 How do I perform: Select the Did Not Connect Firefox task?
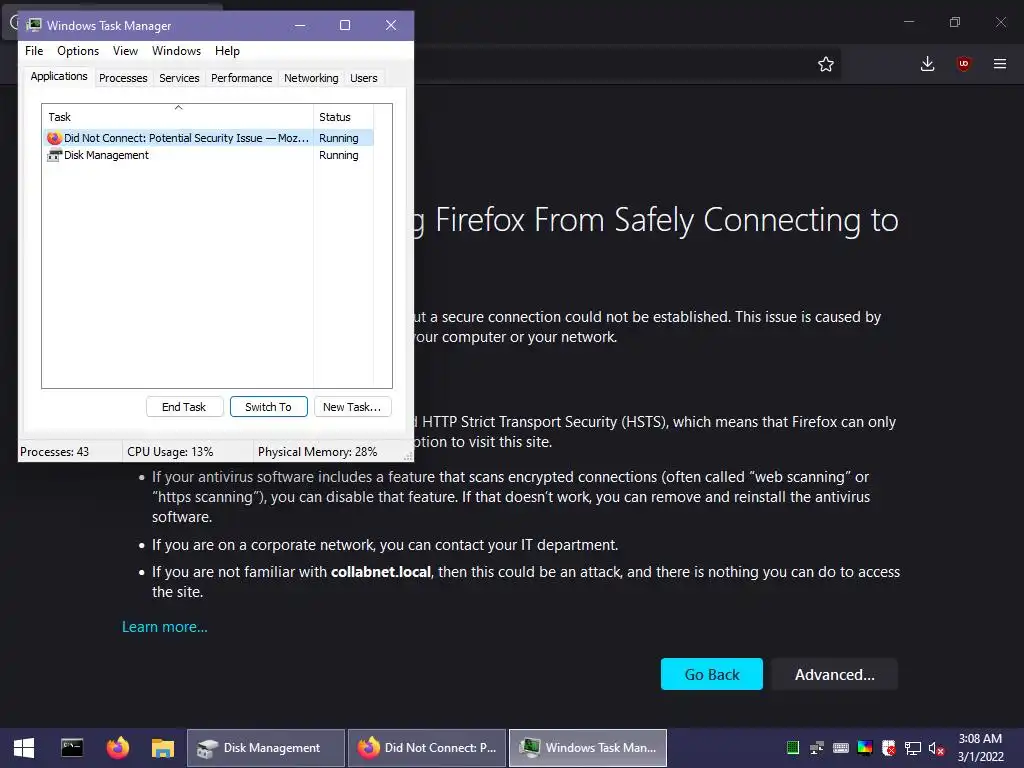point(208,138)
